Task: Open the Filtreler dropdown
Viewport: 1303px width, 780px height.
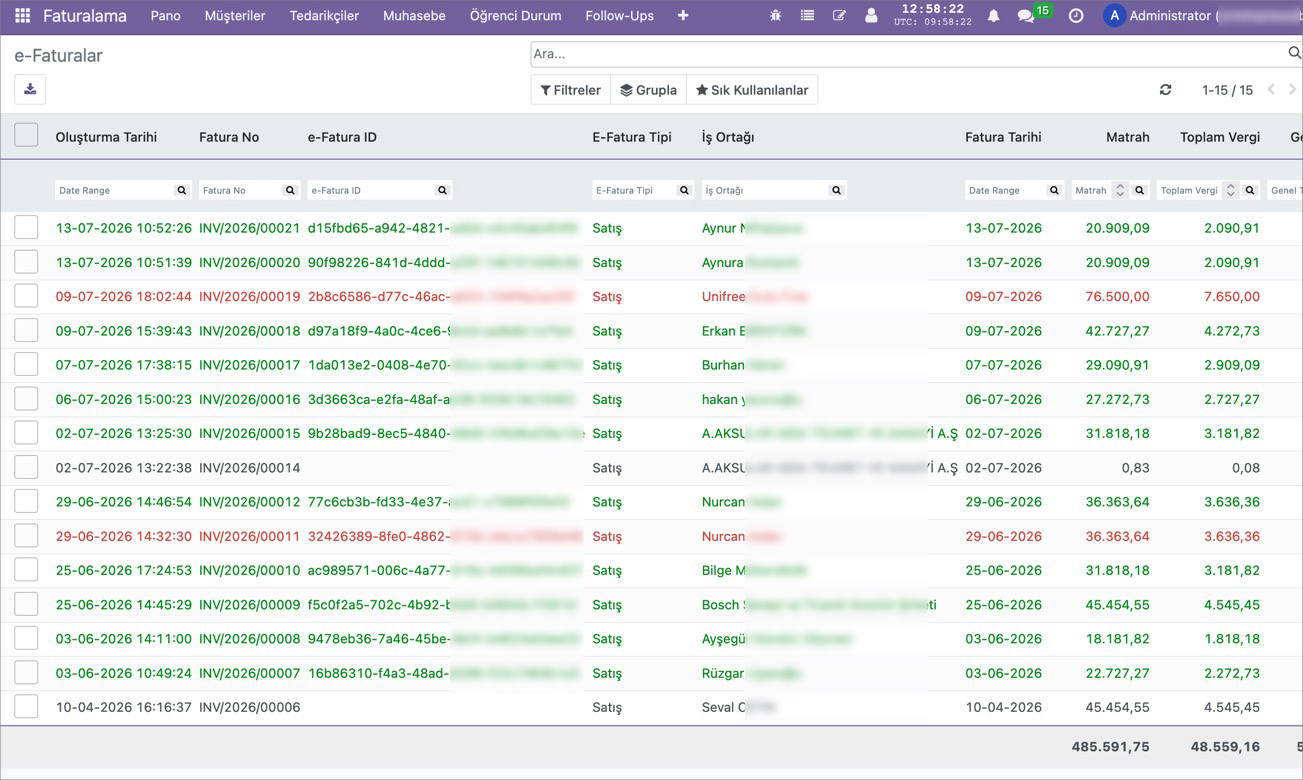Action: 570,90
